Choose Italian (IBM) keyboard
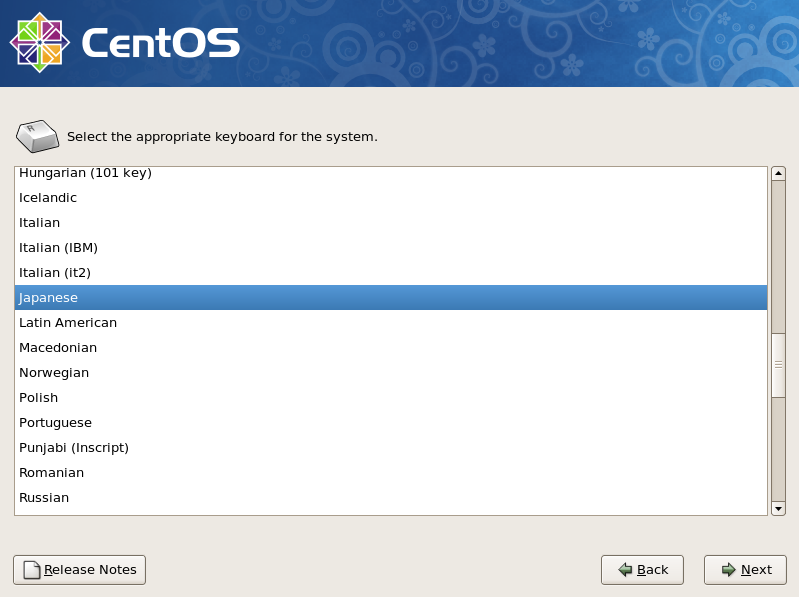Viewport: 799px width, 597px height. pos(391,248)
